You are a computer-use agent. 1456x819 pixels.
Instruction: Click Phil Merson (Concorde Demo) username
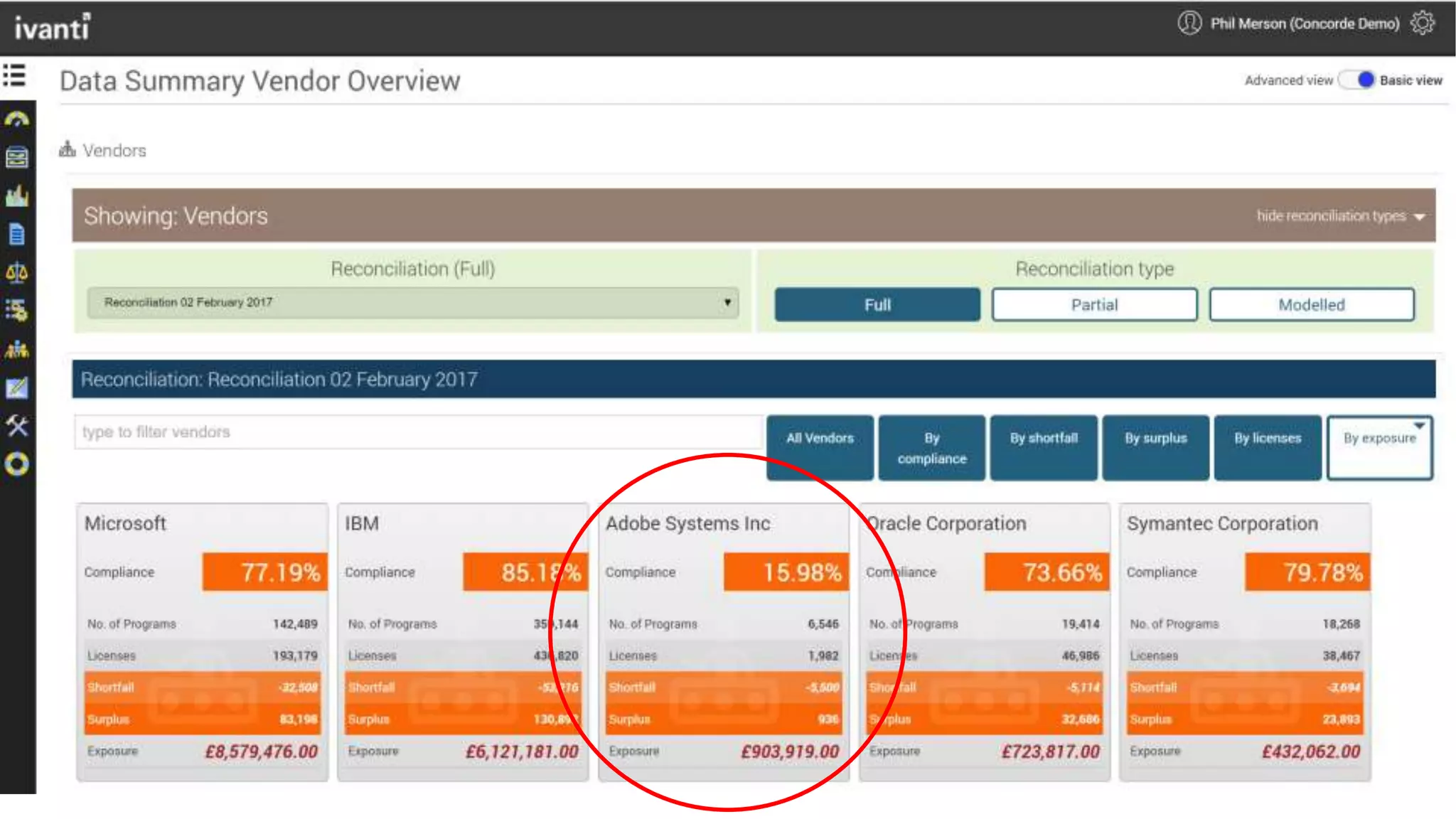[1305, 23]
